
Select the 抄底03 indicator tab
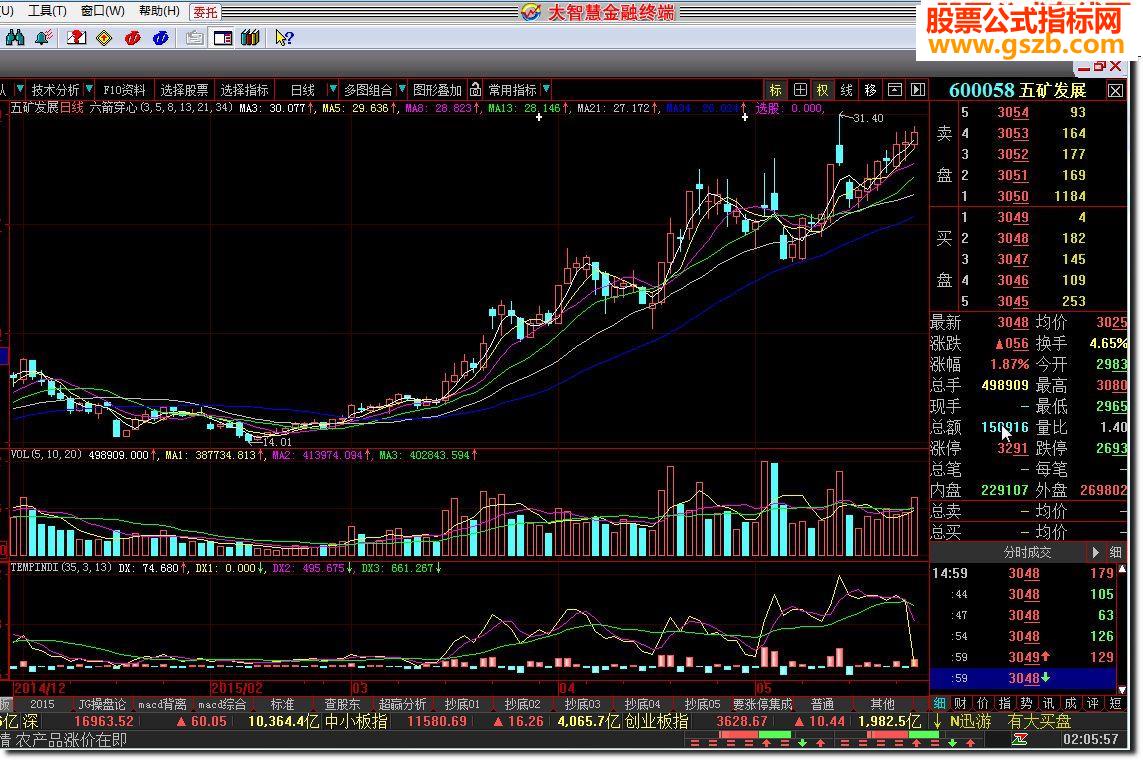coord(582,704)
